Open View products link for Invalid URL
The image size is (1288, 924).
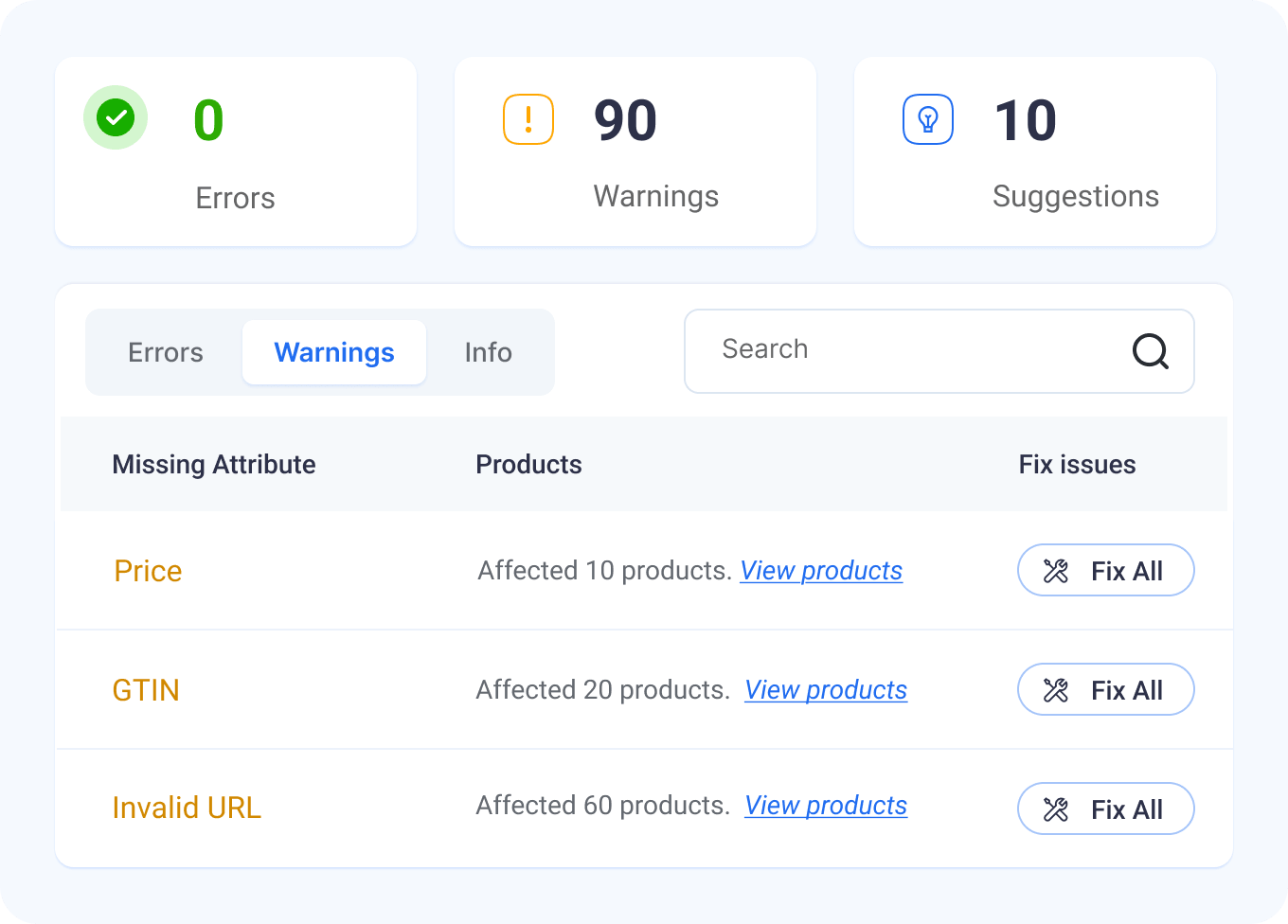pyautogui.click(x=826, y=806)
